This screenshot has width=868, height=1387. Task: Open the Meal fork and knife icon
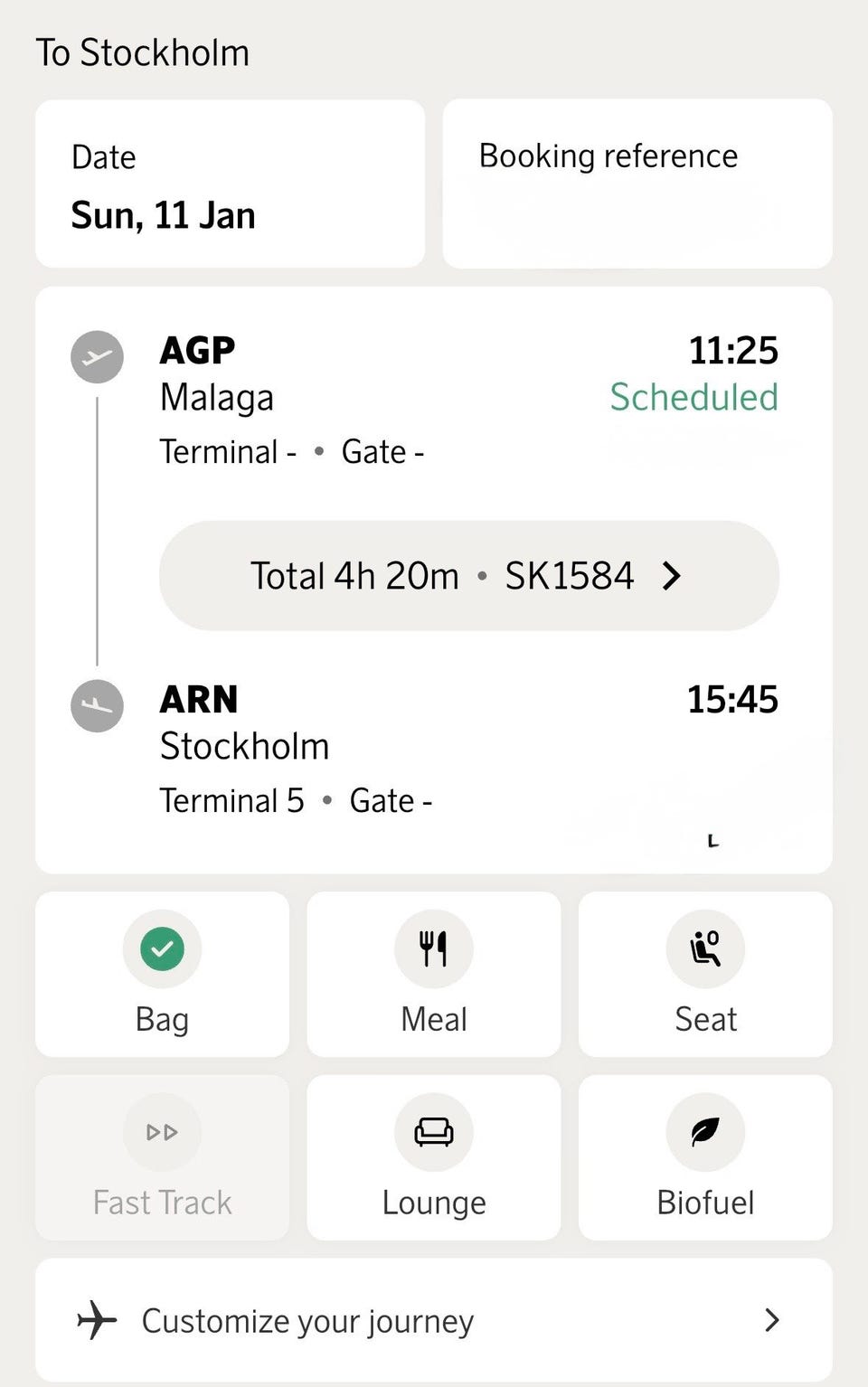pos(434,948)
